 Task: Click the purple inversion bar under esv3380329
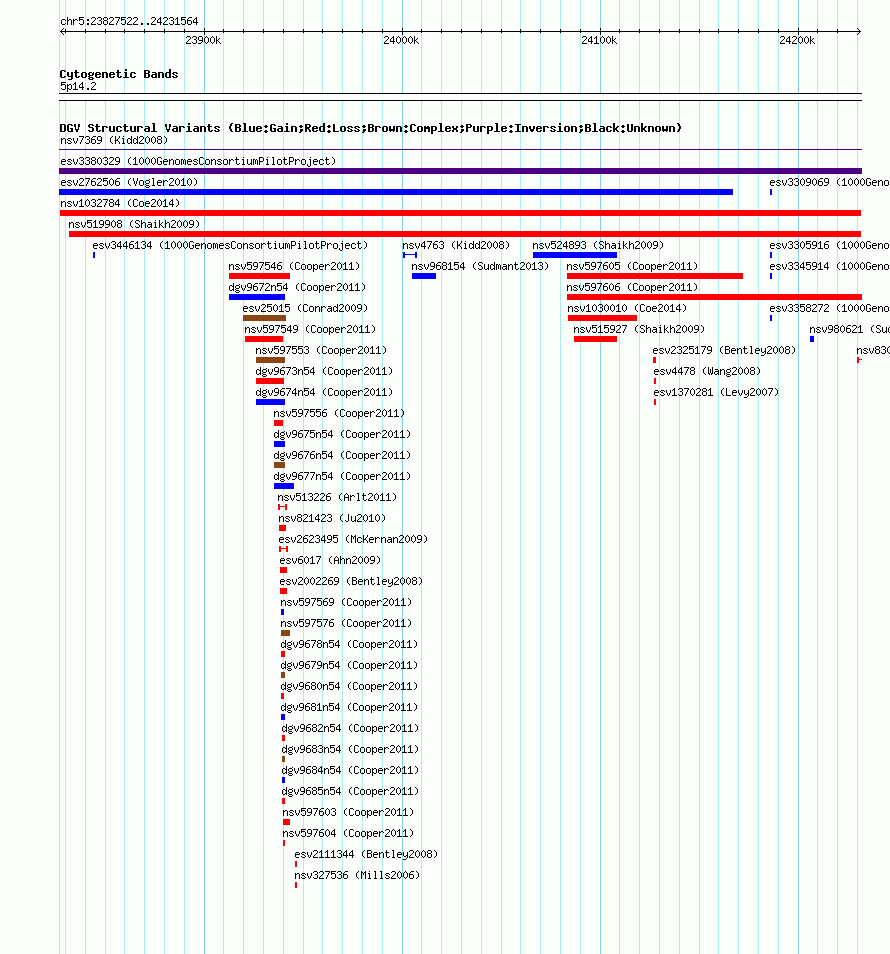(x=461, y=171)
